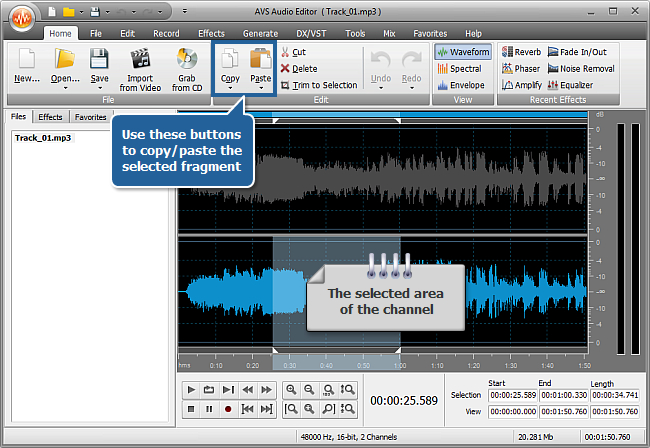650x448 pixels.
Task: Open the Home ribbon tab
Action: (x=60, y=34)
